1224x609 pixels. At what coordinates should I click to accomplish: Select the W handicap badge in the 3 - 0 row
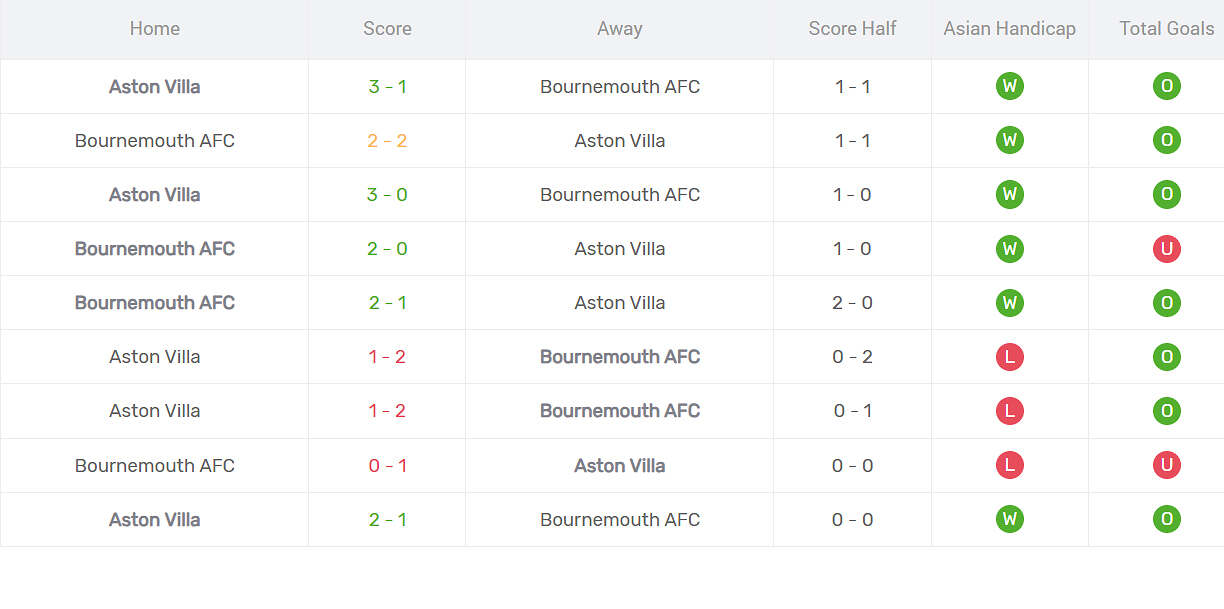1009,194
